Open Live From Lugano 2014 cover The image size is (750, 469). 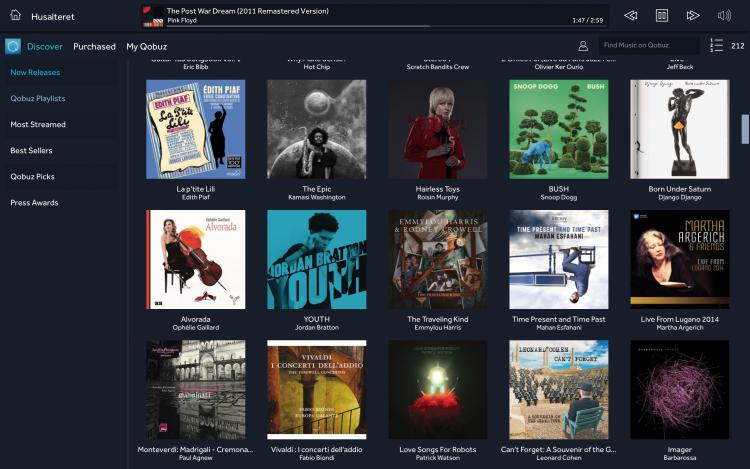point(680,260)
